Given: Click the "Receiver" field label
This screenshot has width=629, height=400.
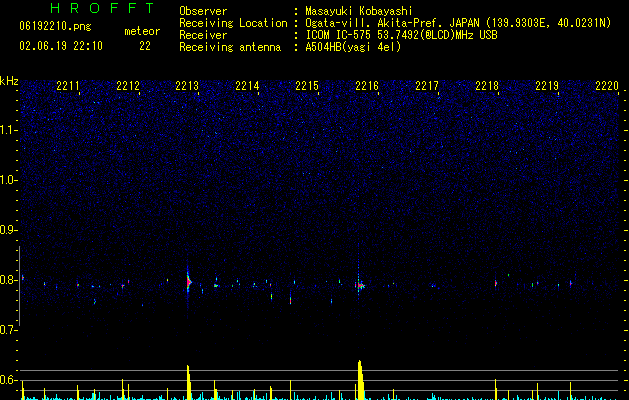Looking at the screenshot, I should coord(203,35).
